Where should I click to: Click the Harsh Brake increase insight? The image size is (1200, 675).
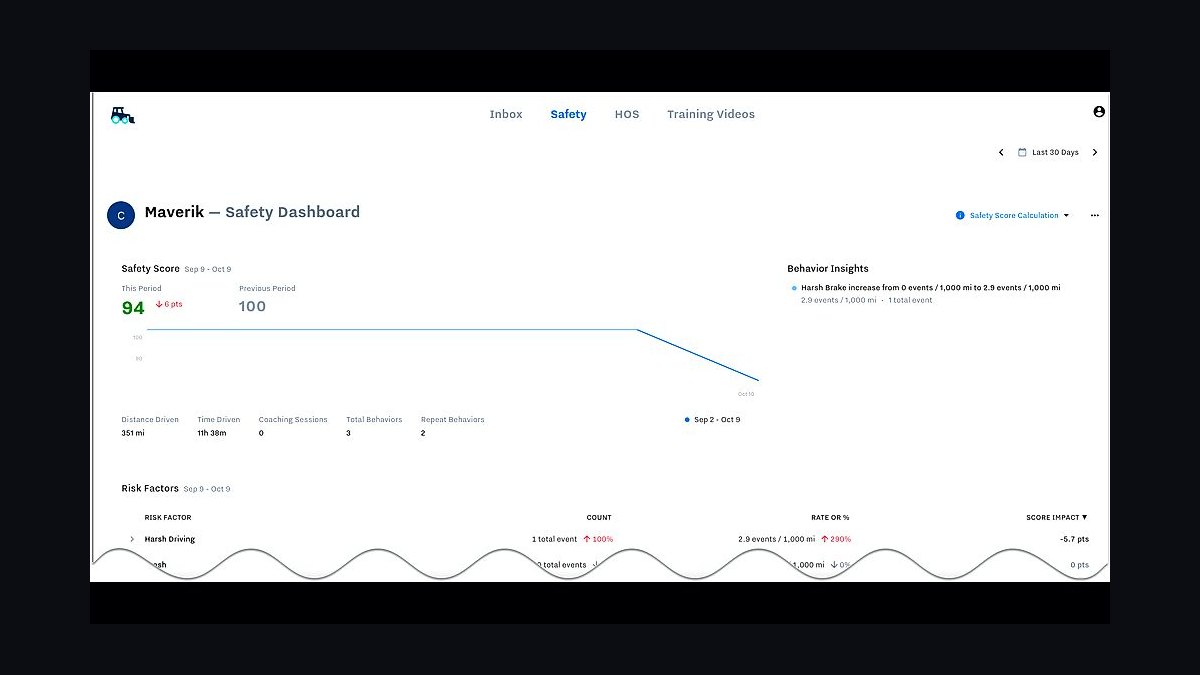[x=930, y=288]
